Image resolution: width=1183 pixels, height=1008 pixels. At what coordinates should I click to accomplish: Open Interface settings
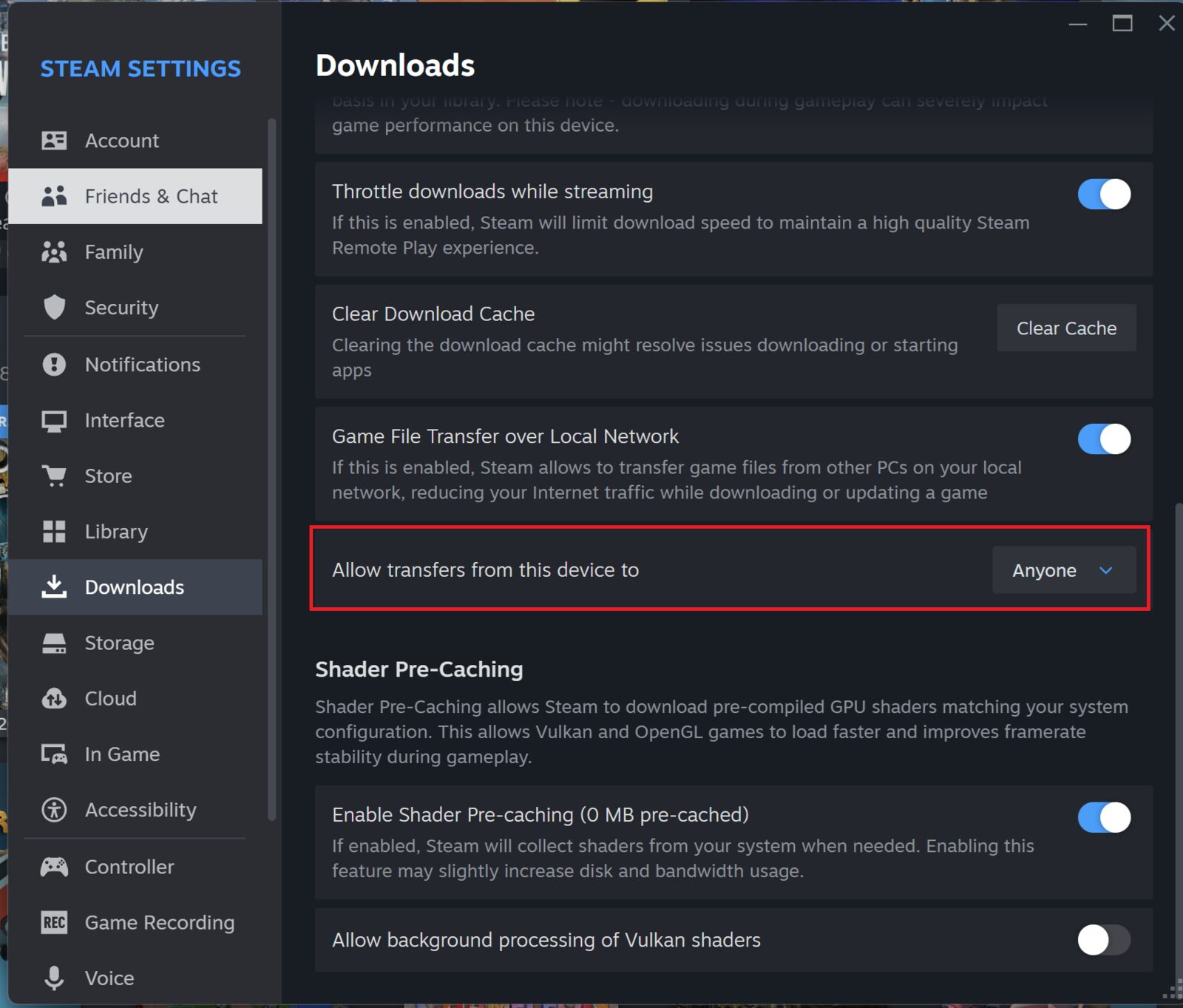click(135, 420)
